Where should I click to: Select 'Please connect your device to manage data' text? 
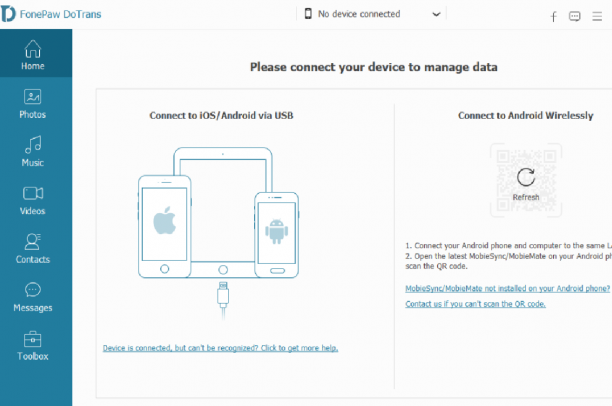374,67
